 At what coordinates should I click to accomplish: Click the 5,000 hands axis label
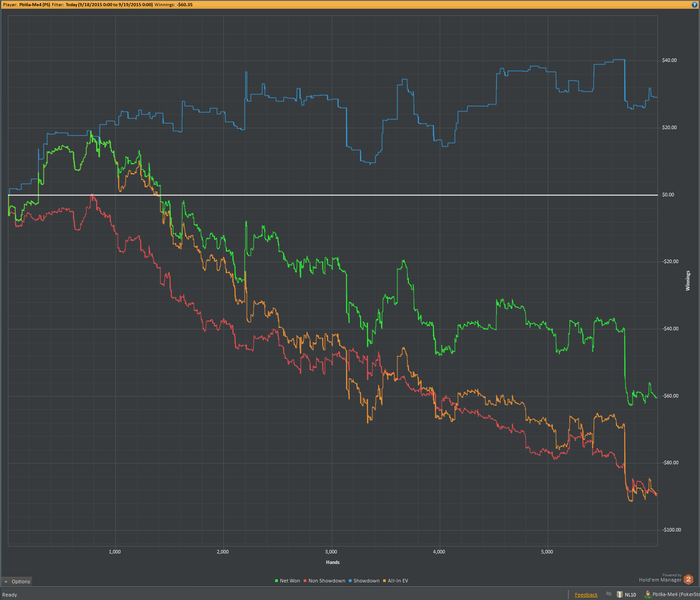547,552
